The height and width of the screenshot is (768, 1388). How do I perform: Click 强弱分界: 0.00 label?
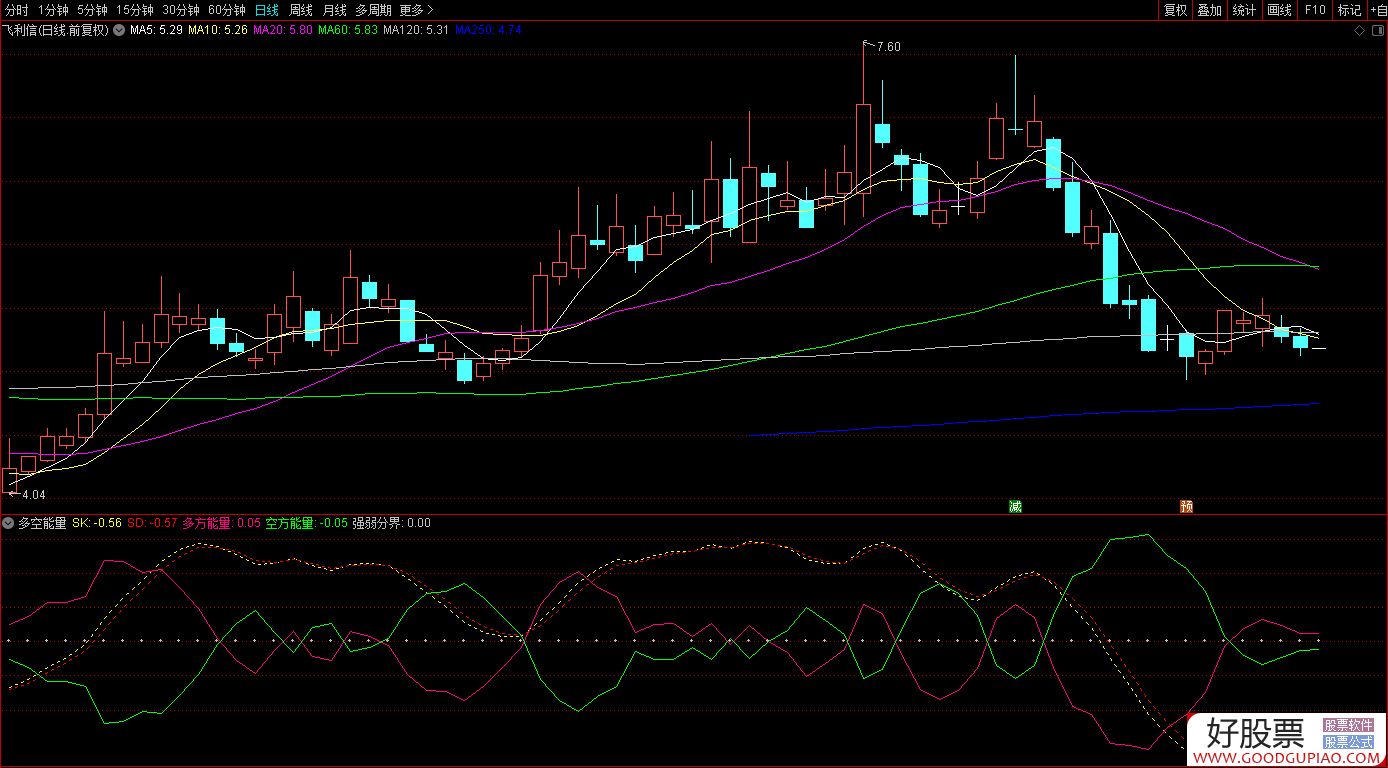pyautogui.click(x=391, y=523)
